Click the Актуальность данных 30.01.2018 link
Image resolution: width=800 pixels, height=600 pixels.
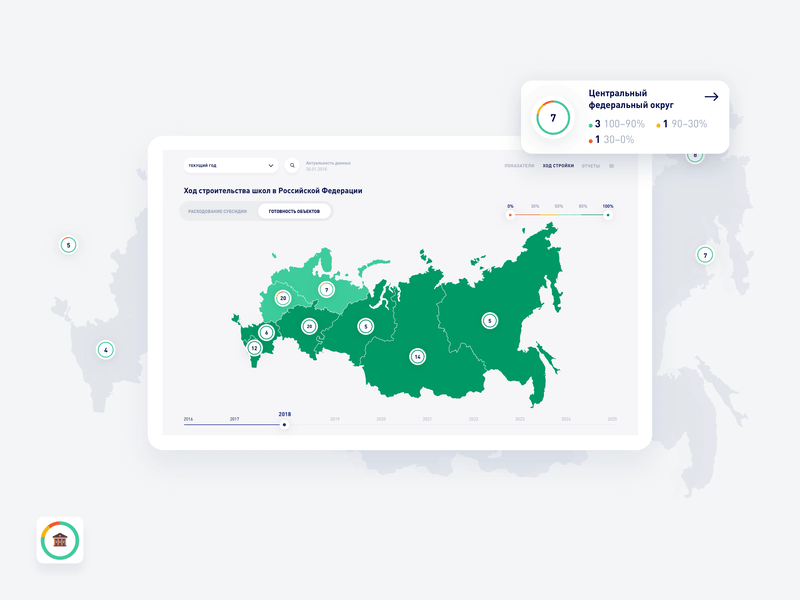(x=328, y=164)
